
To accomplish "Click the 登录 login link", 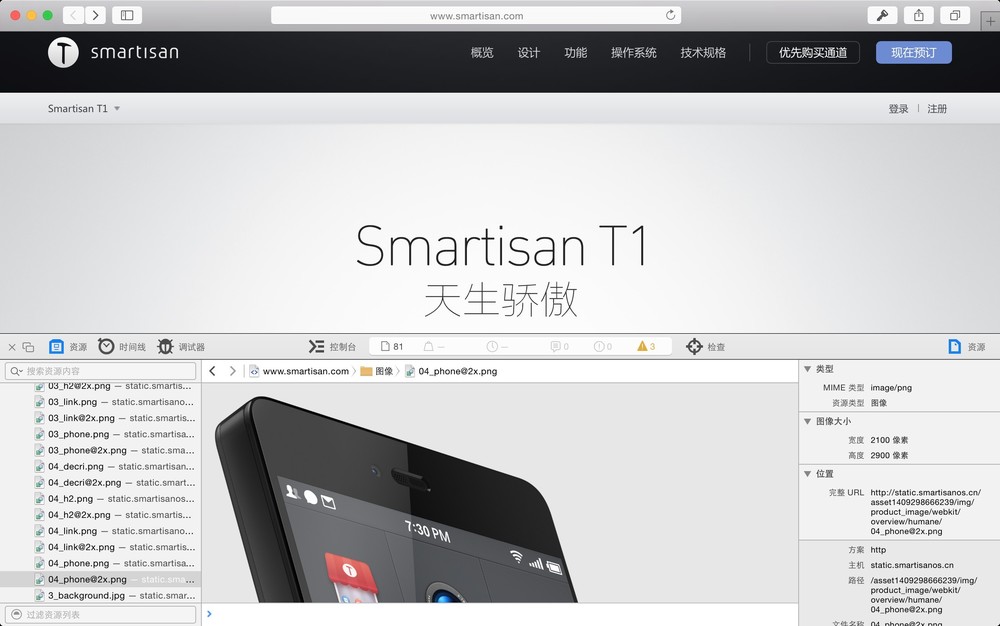I will pos(898,109).
